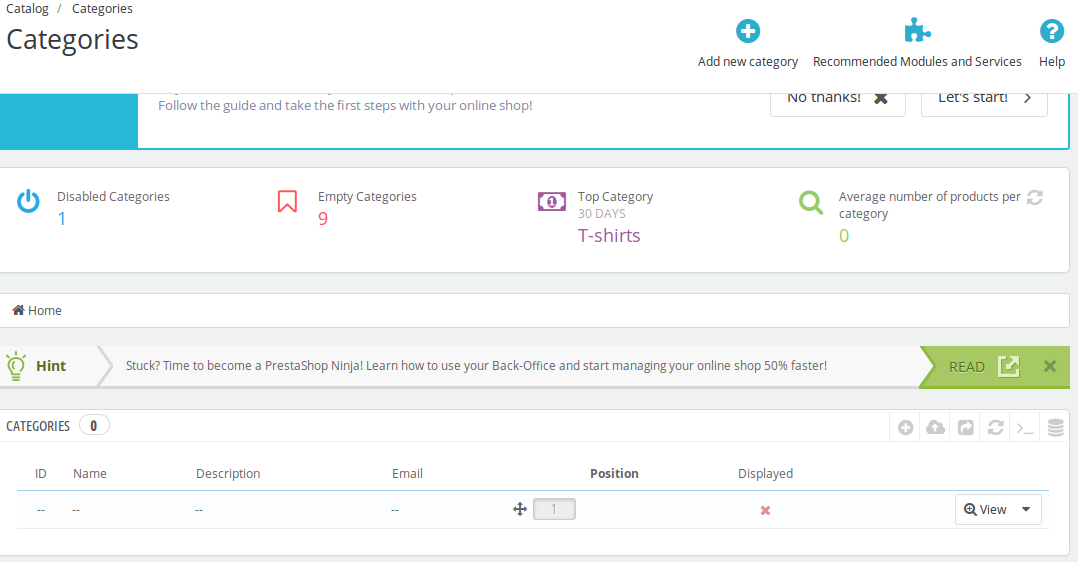Go to Catalog in breadcrumb
This screenshot has width=1078, height=562.
(x=28, y=9)
